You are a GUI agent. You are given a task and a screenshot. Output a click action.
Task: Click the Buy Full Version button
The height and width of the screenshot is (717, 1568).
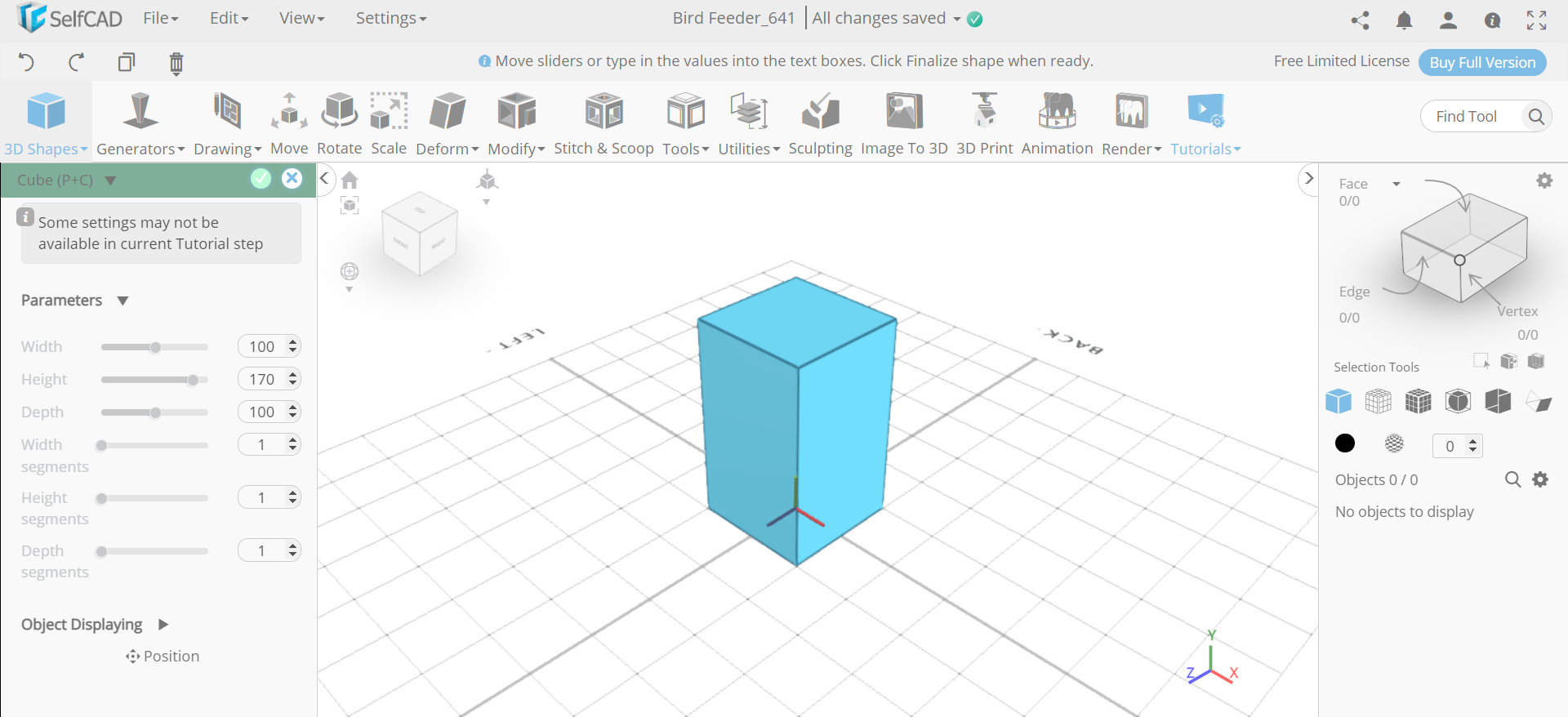click(1482, 62)
